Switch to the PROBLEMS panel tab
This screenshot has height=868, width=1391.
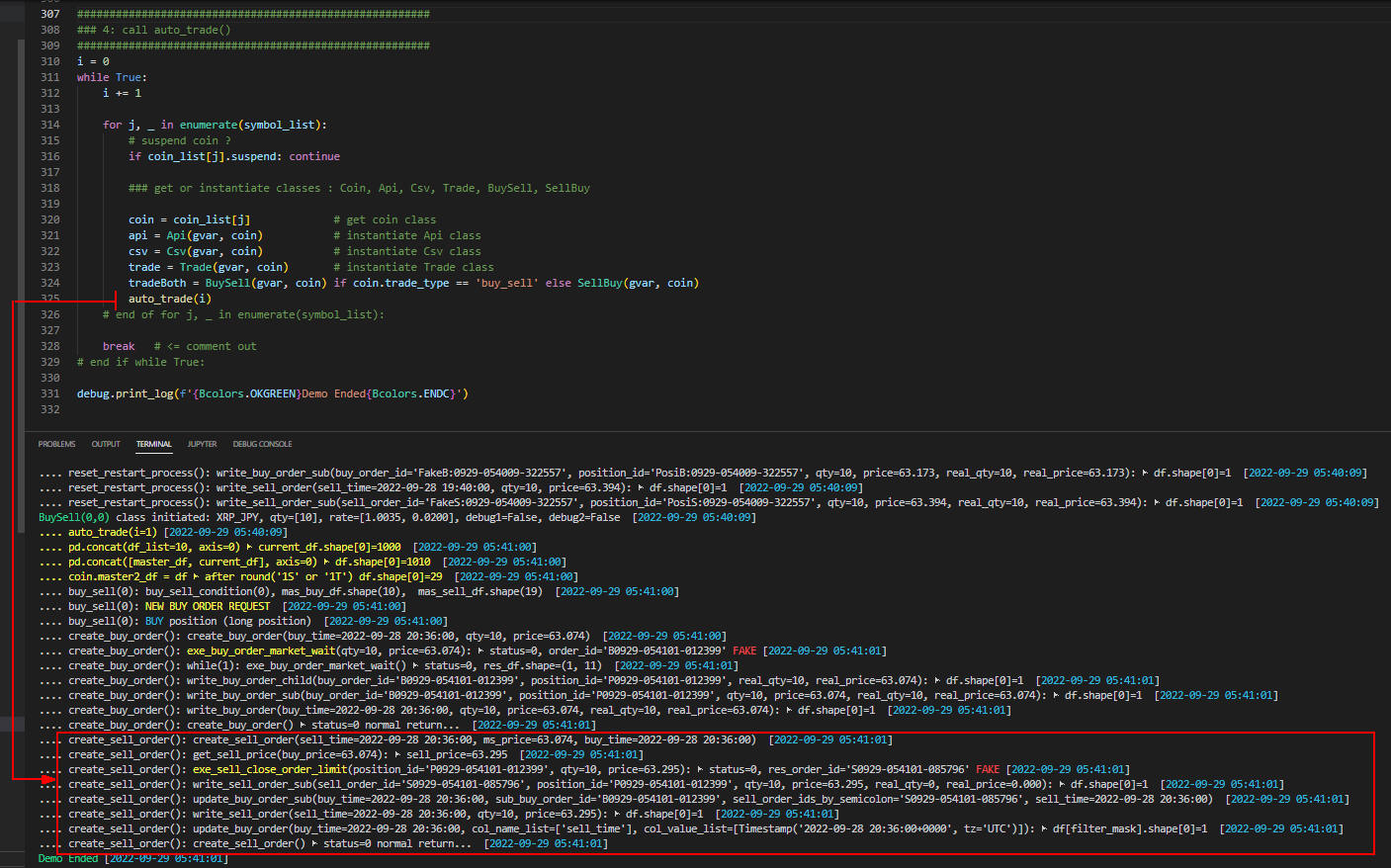(56, 444)
